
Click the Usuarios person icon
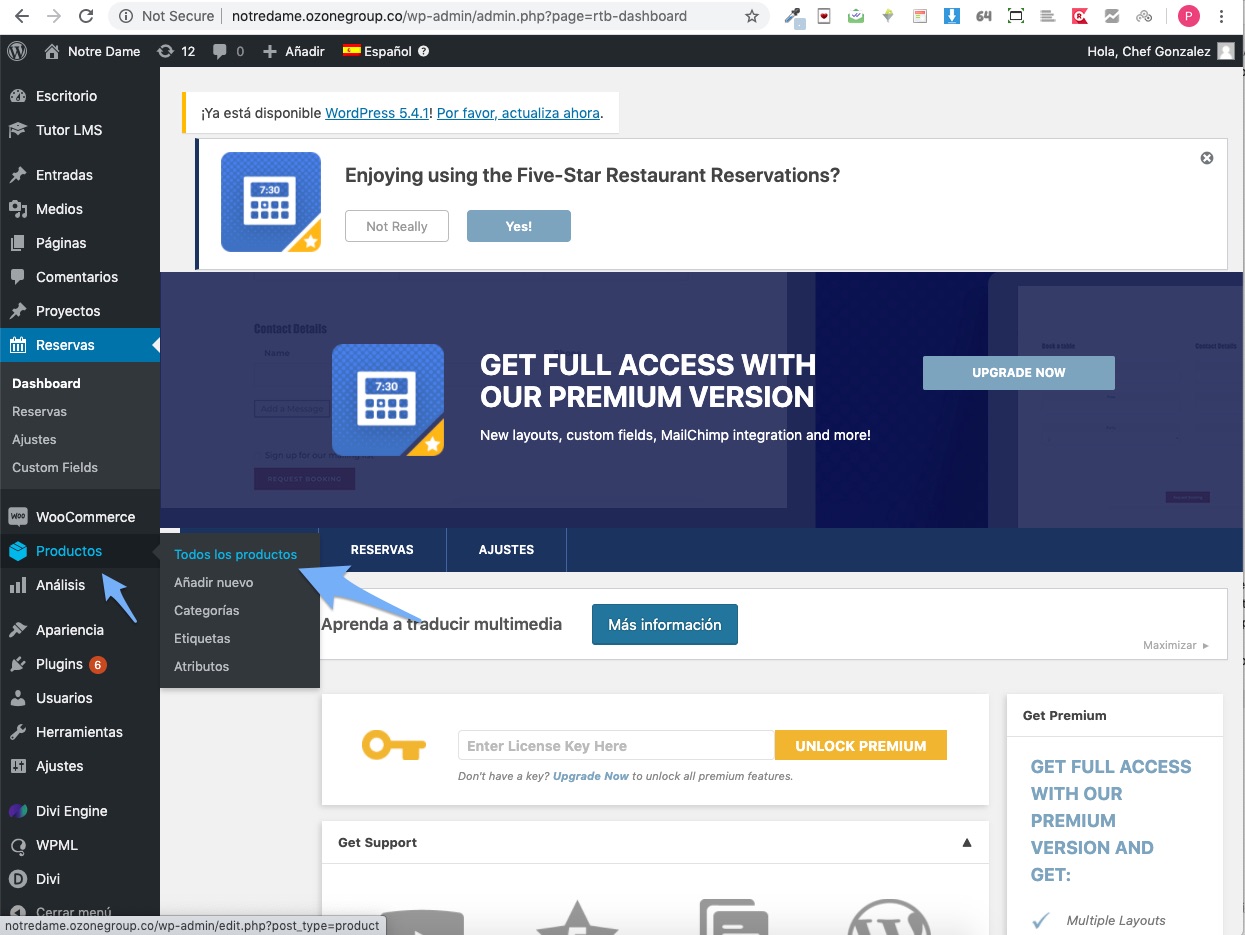(x=18, y=698)
